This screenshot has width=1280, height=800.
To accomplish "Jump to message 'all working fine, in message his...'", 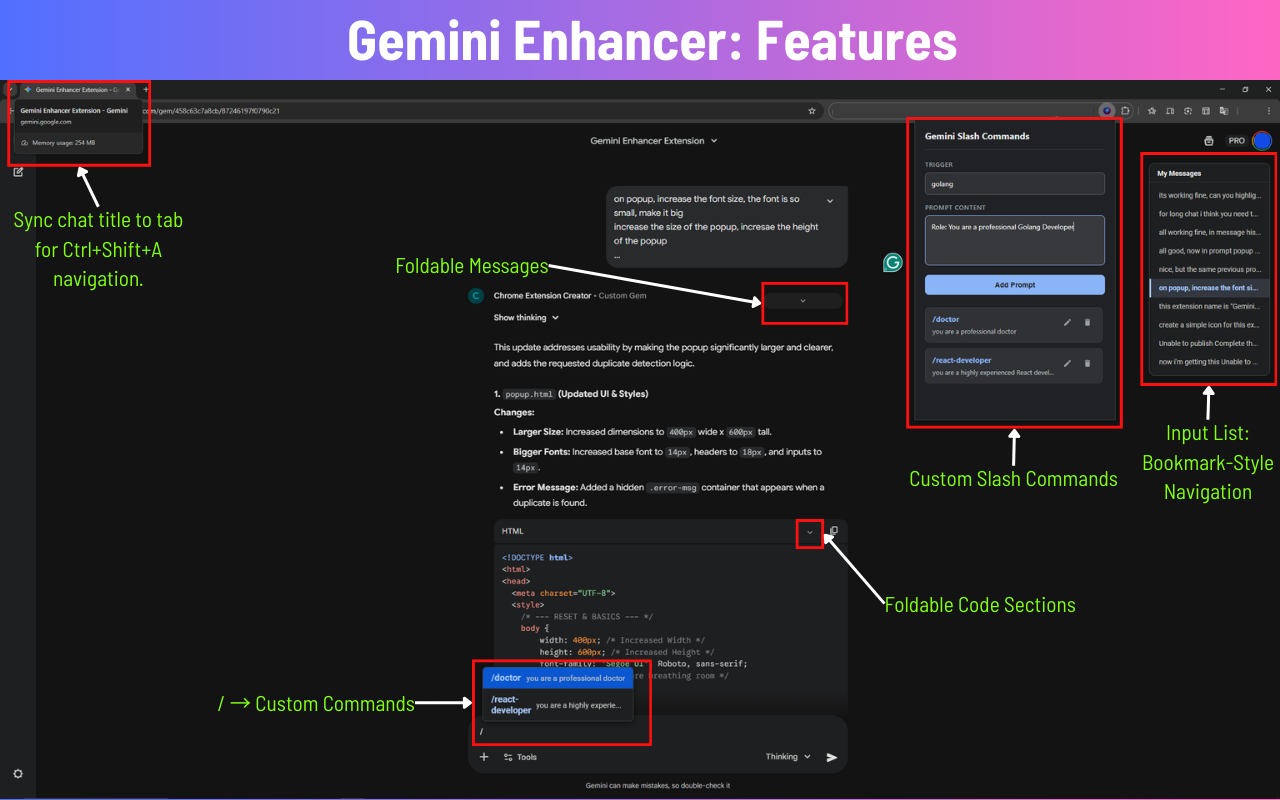I will [1209, 232].
